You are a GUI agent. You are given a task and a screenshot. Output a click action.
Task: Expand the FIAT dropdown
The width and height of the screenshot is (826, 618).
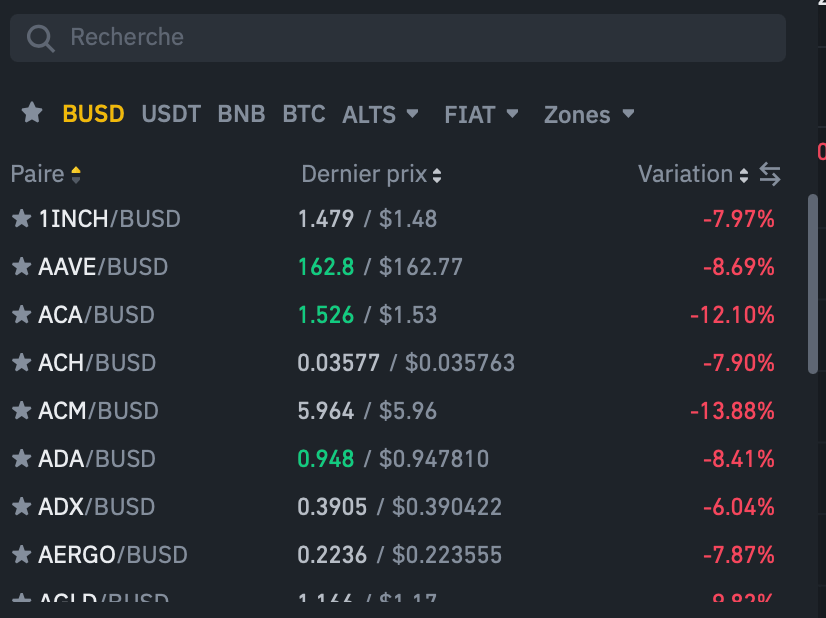[x=481, y=114]
